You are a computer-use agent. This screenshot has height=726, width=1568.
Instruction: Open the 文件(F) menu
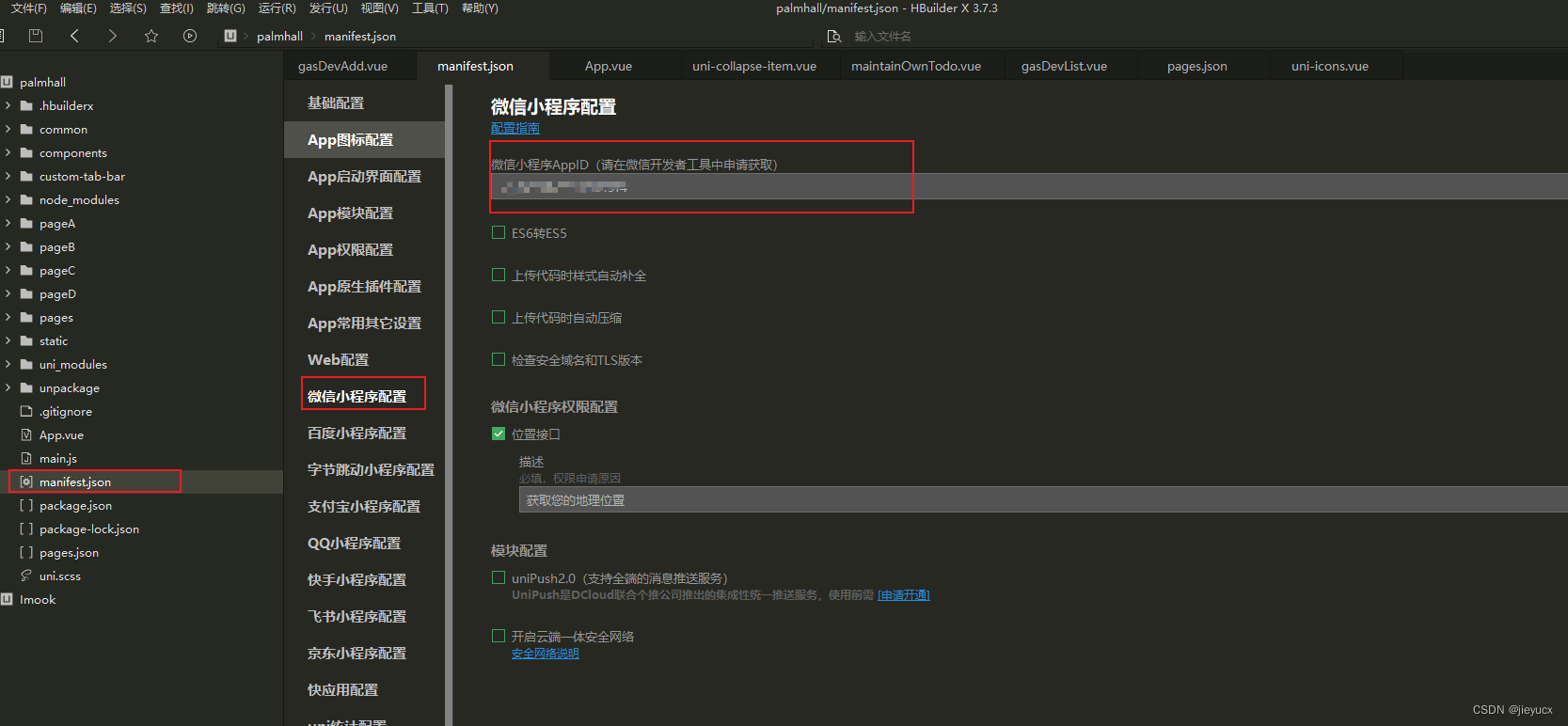(x=29, y=8)
